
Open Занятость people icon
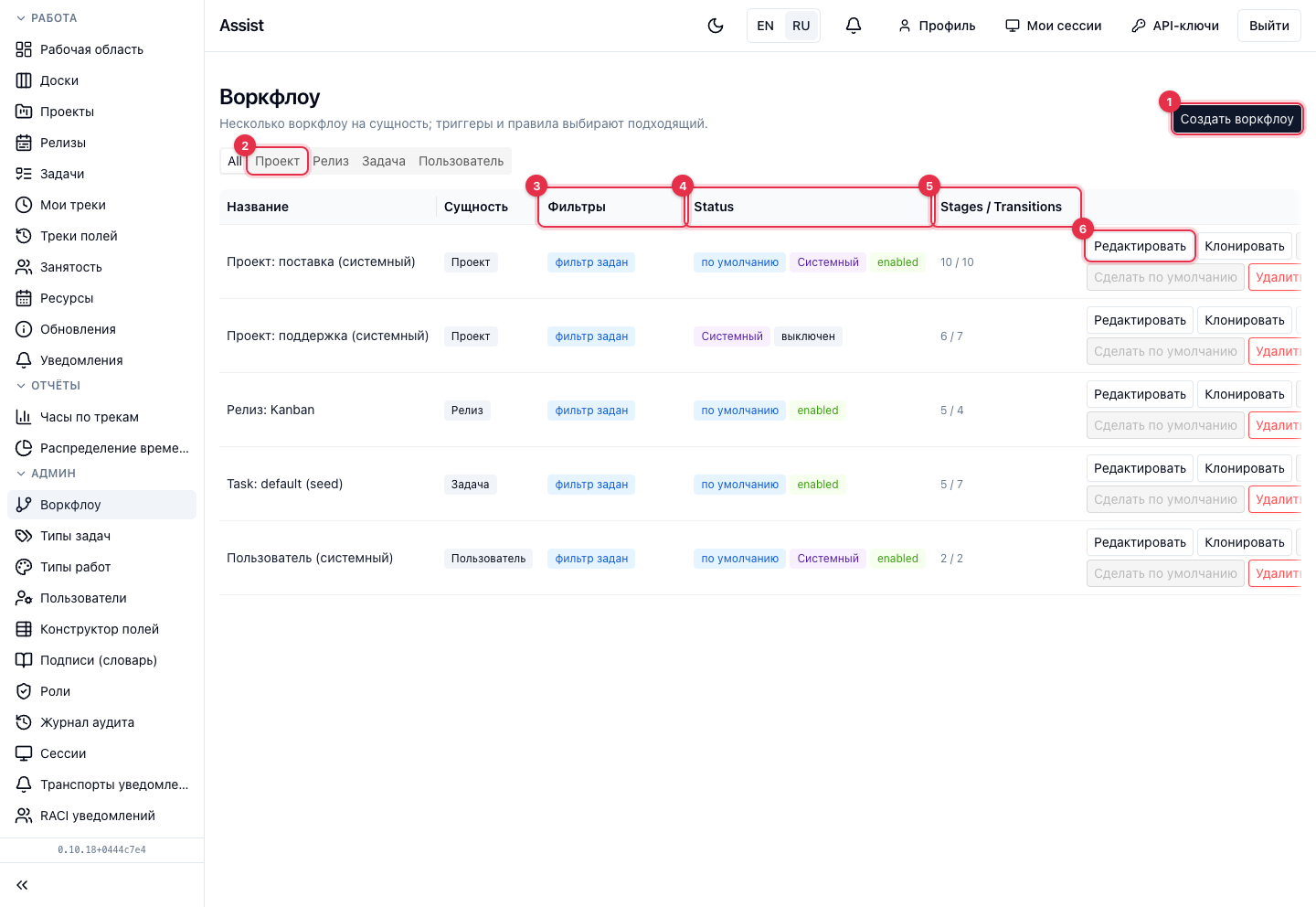point(24,267)
